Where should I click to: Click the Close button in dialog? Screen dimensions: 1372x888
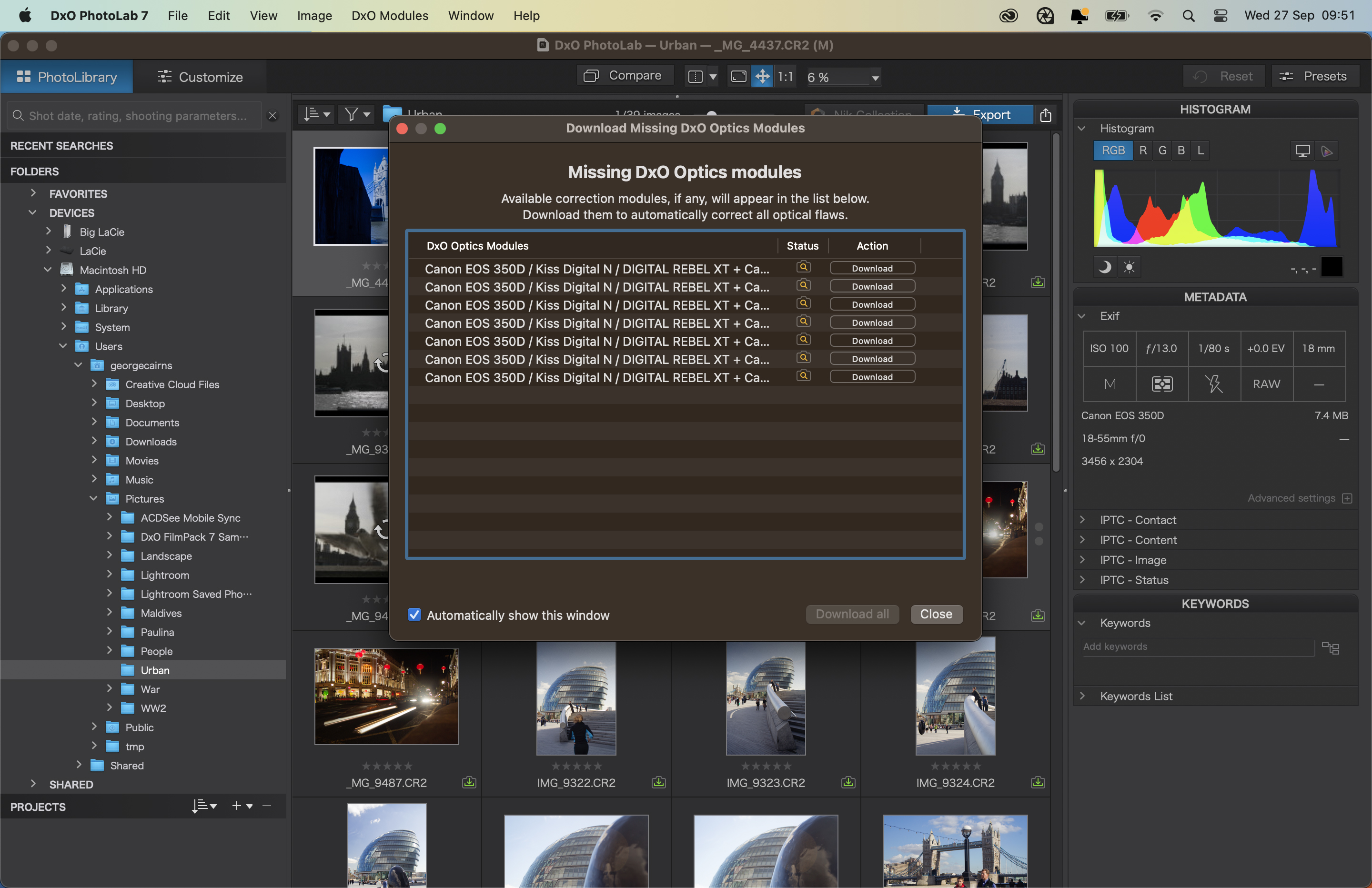point(936,614)
